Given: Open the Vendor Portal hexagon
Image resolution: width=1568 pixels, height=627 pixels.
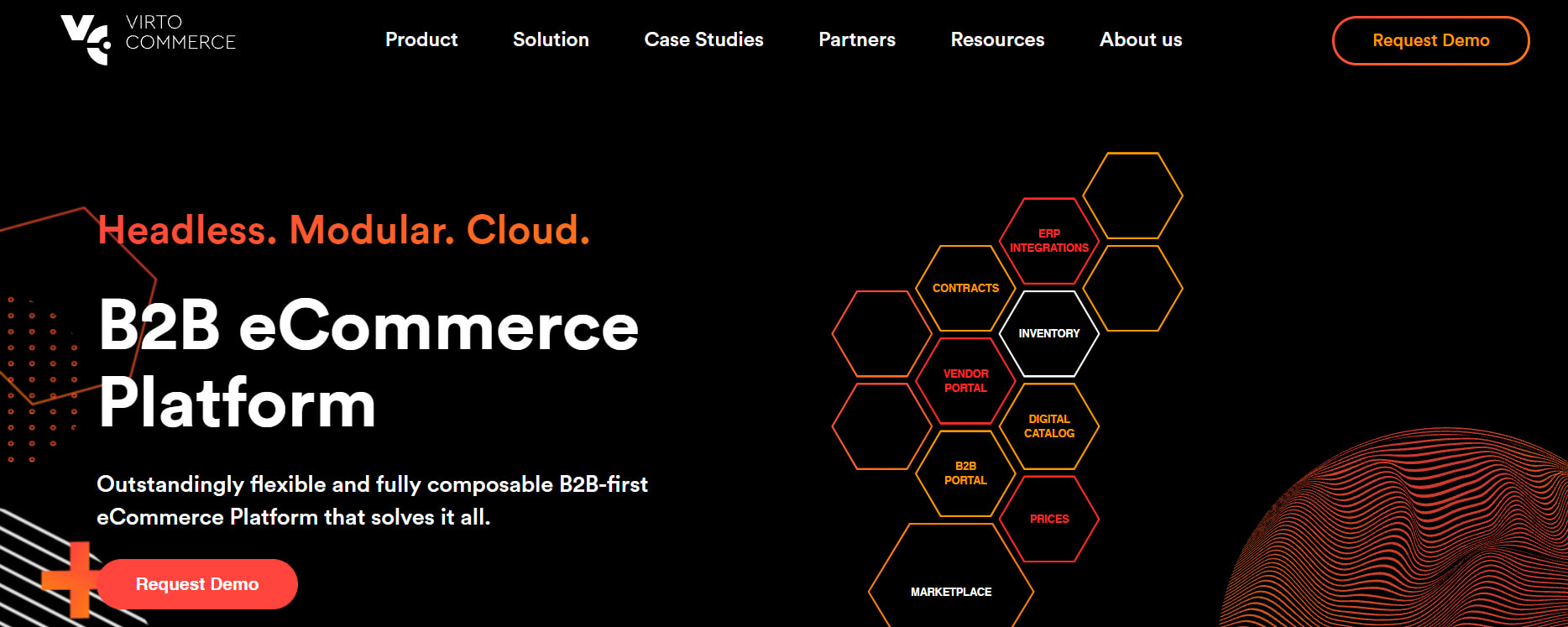Looking at the screenshot, I should (965, 380).
